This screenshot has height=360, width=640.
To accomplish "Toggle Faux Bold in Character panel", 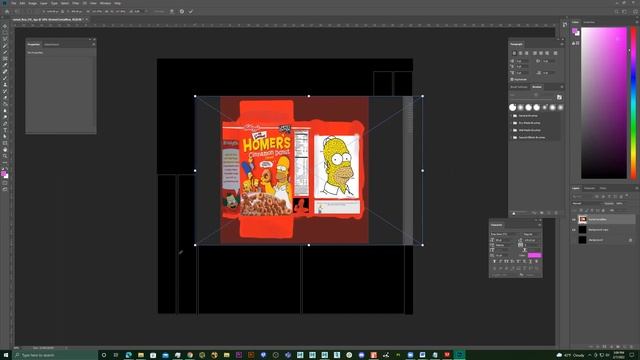I will 495,261.
